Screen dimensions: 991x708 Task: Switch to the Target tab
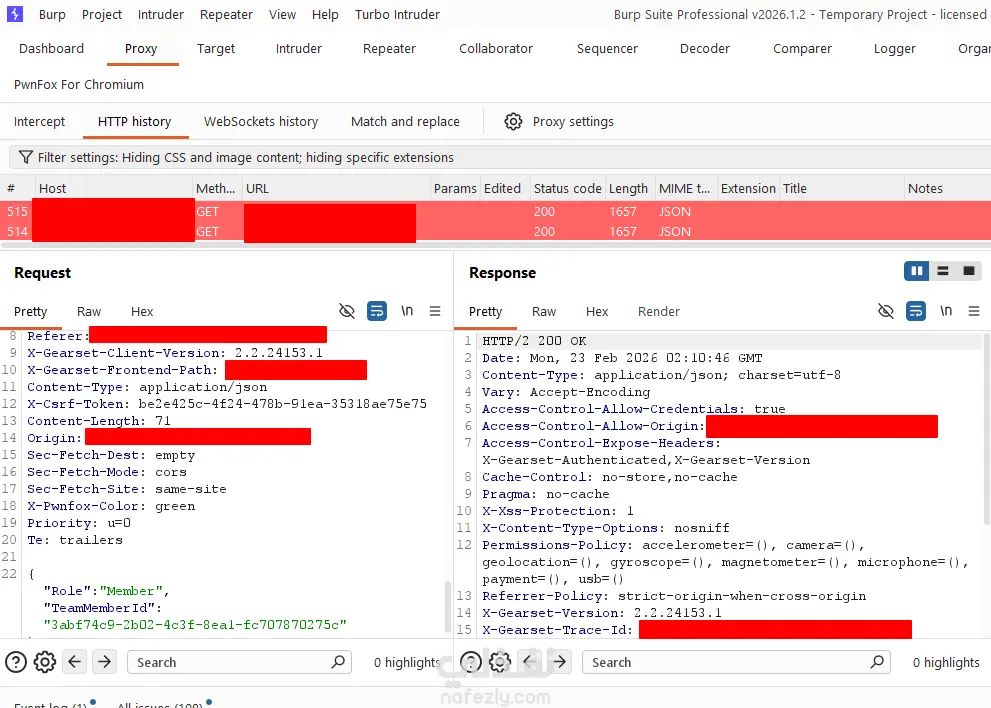point(216,49)
